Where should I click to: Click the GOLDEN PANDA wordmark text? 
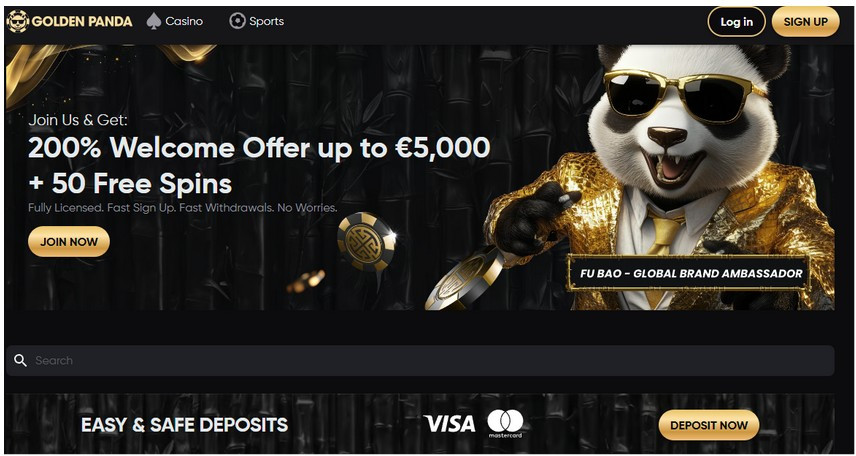coord(82,21)
